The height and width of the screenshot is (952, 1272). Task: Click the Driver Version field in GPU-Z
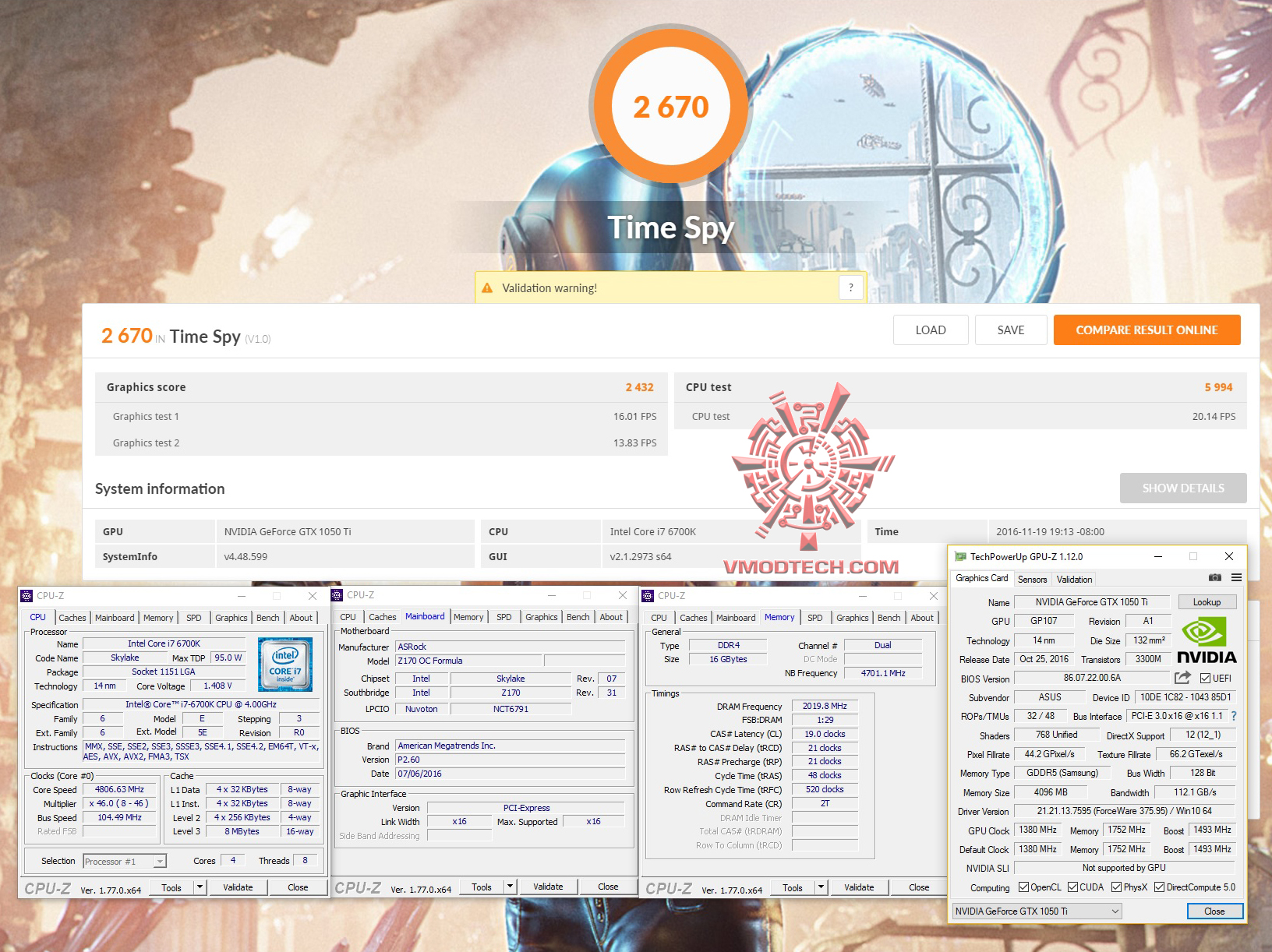point(1125,811)
